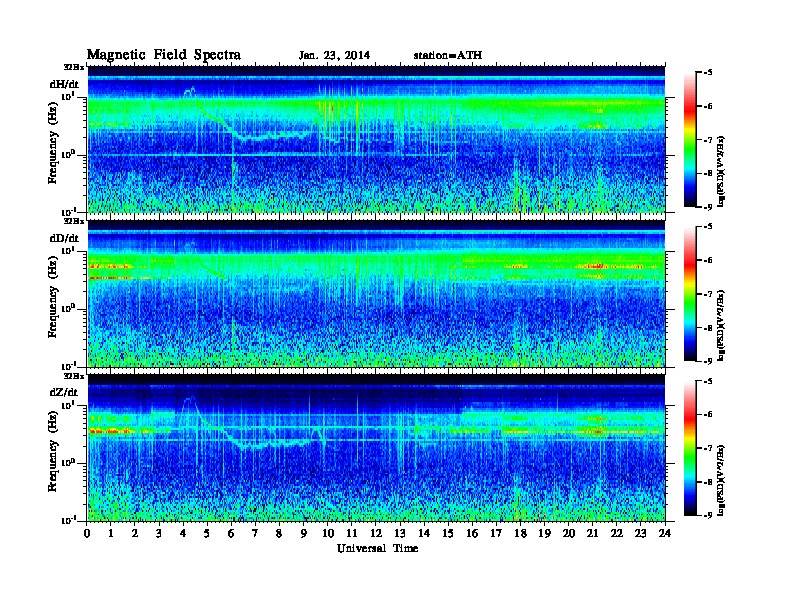
Task: Select the dD/dt panel label
Action: click(64, 238)
